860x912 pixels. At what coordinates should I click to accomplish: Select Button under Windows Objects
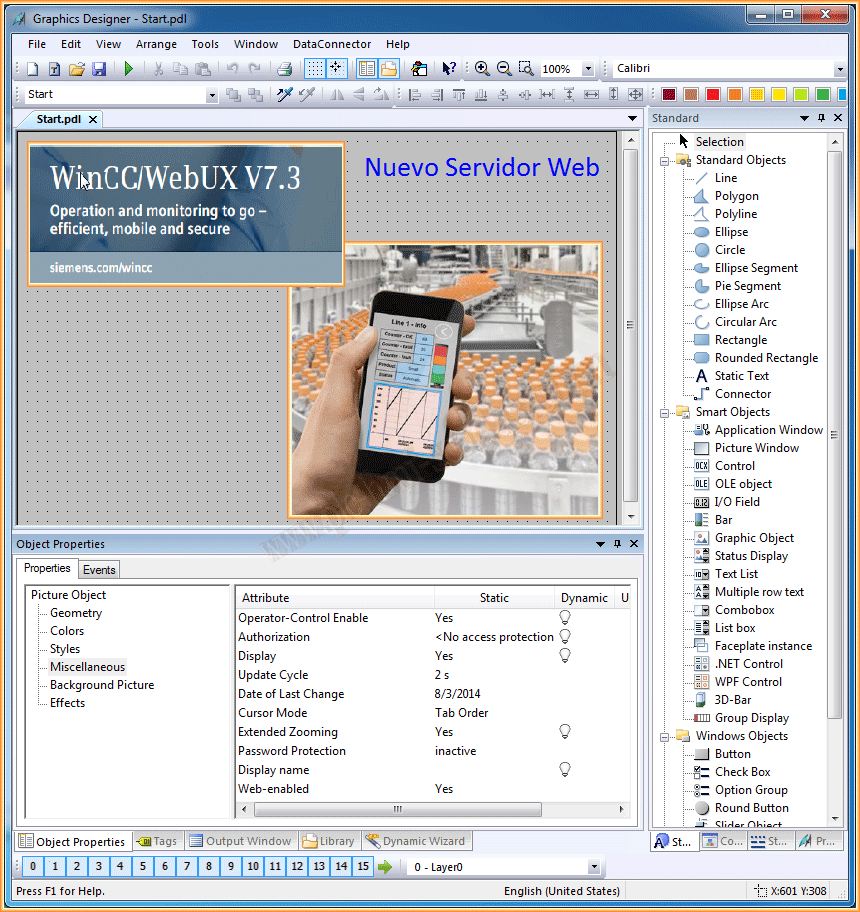[732, 754]
